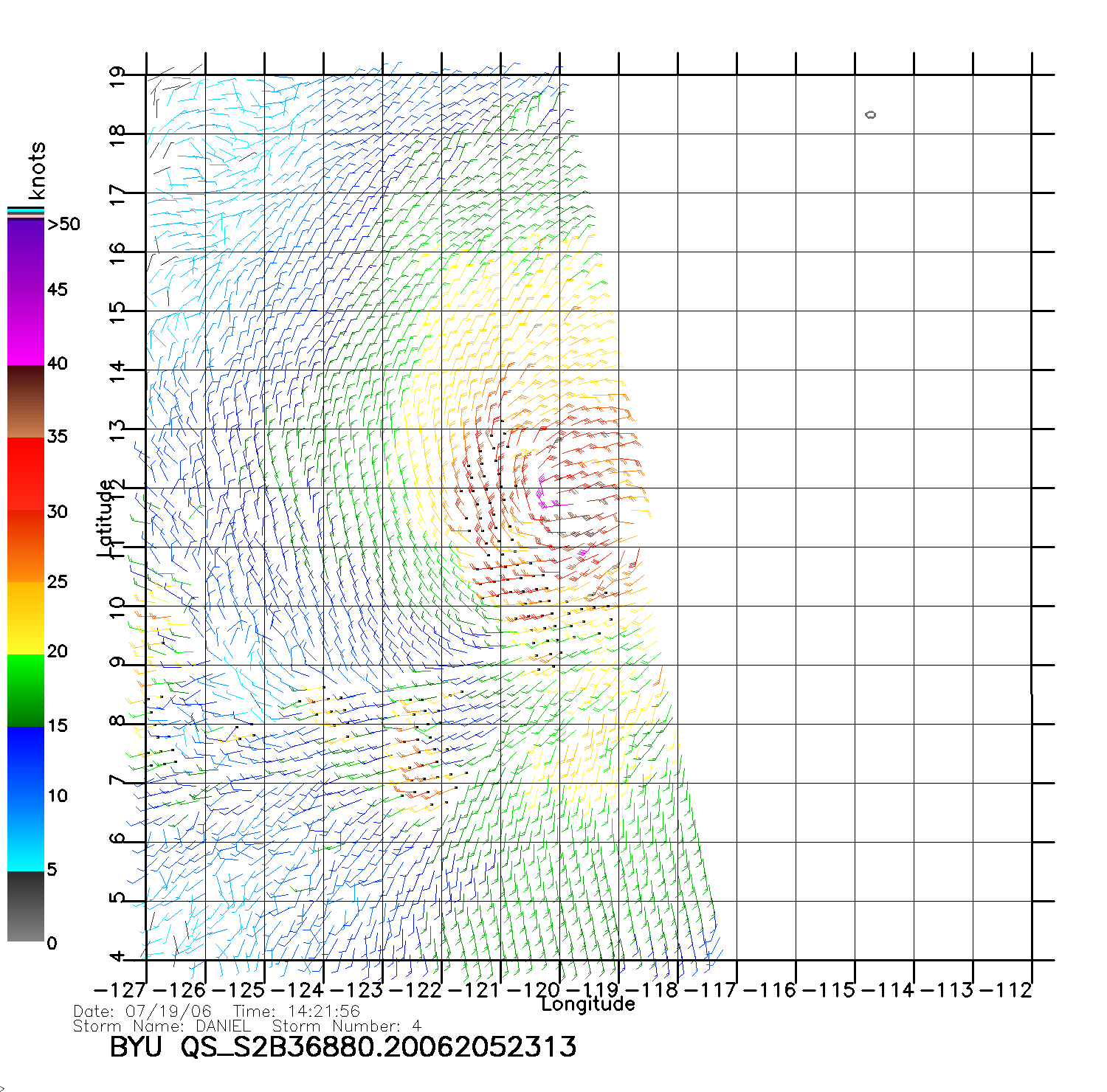
Task: Select the 'Date: 07/19/06' text
Action: pos(142,1012)
